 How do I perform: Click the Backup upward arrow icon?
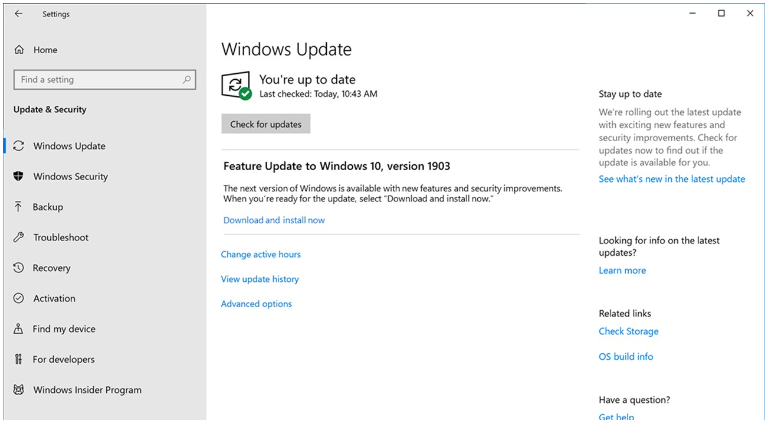pos(18,206)
